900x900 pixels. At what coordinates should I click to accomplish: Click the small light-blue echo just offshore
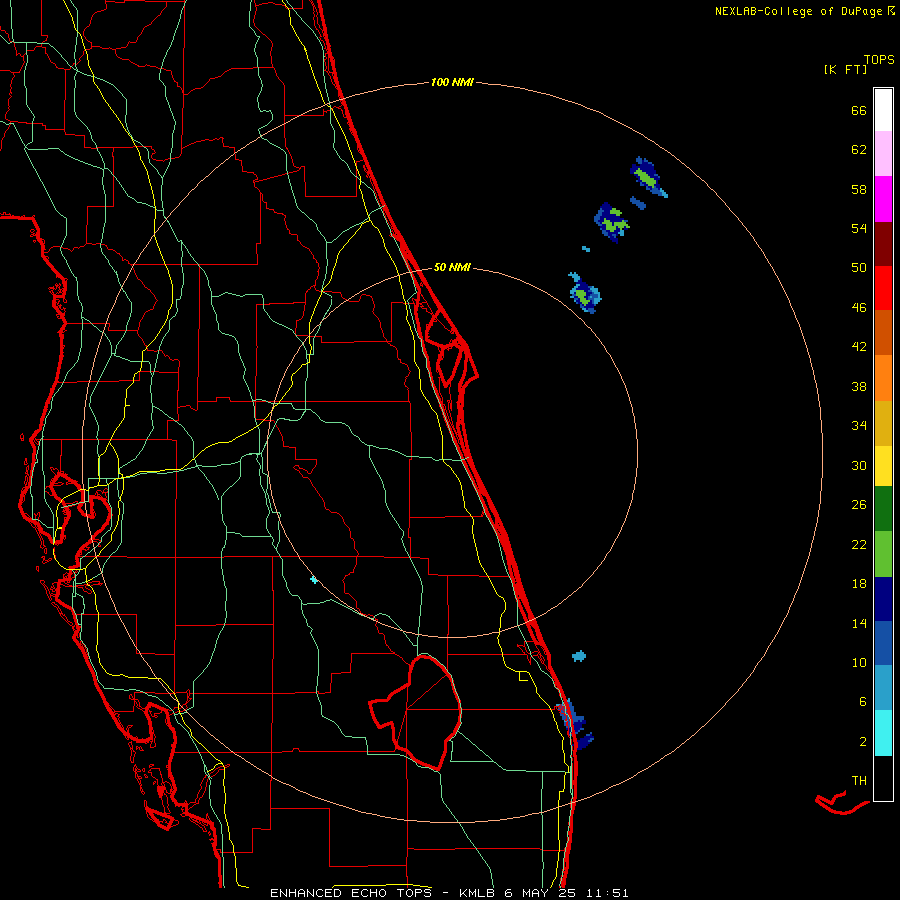tap(579, 655)
